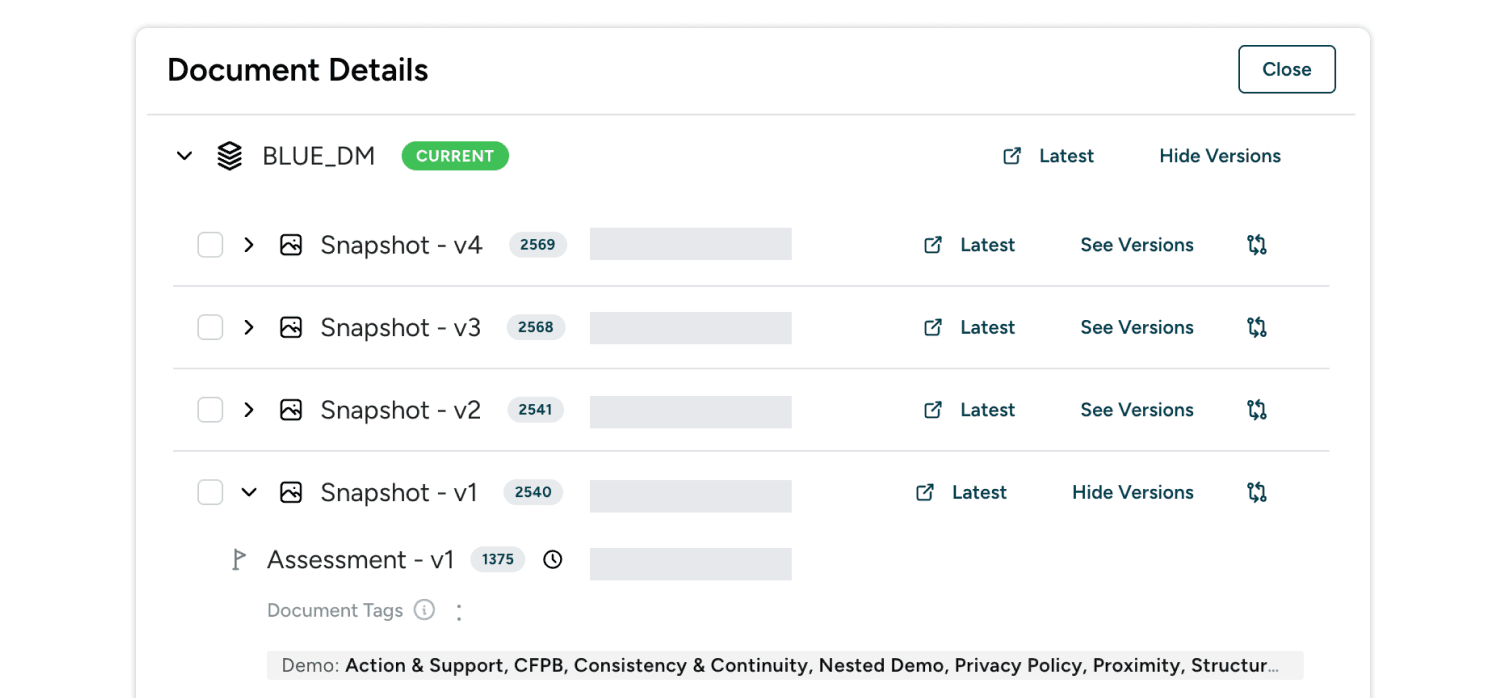Screen dimensions: 1504x698
Task: Hide Versions for BLUE_DM
Action: pyautogui.click(x=1219, y=156)
